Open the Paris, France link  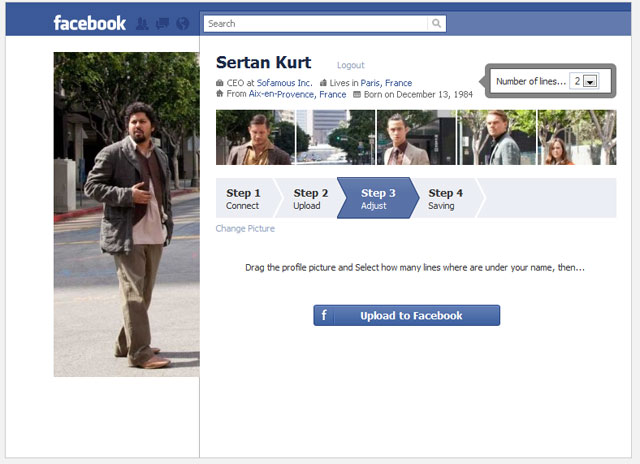coord(386,83)
